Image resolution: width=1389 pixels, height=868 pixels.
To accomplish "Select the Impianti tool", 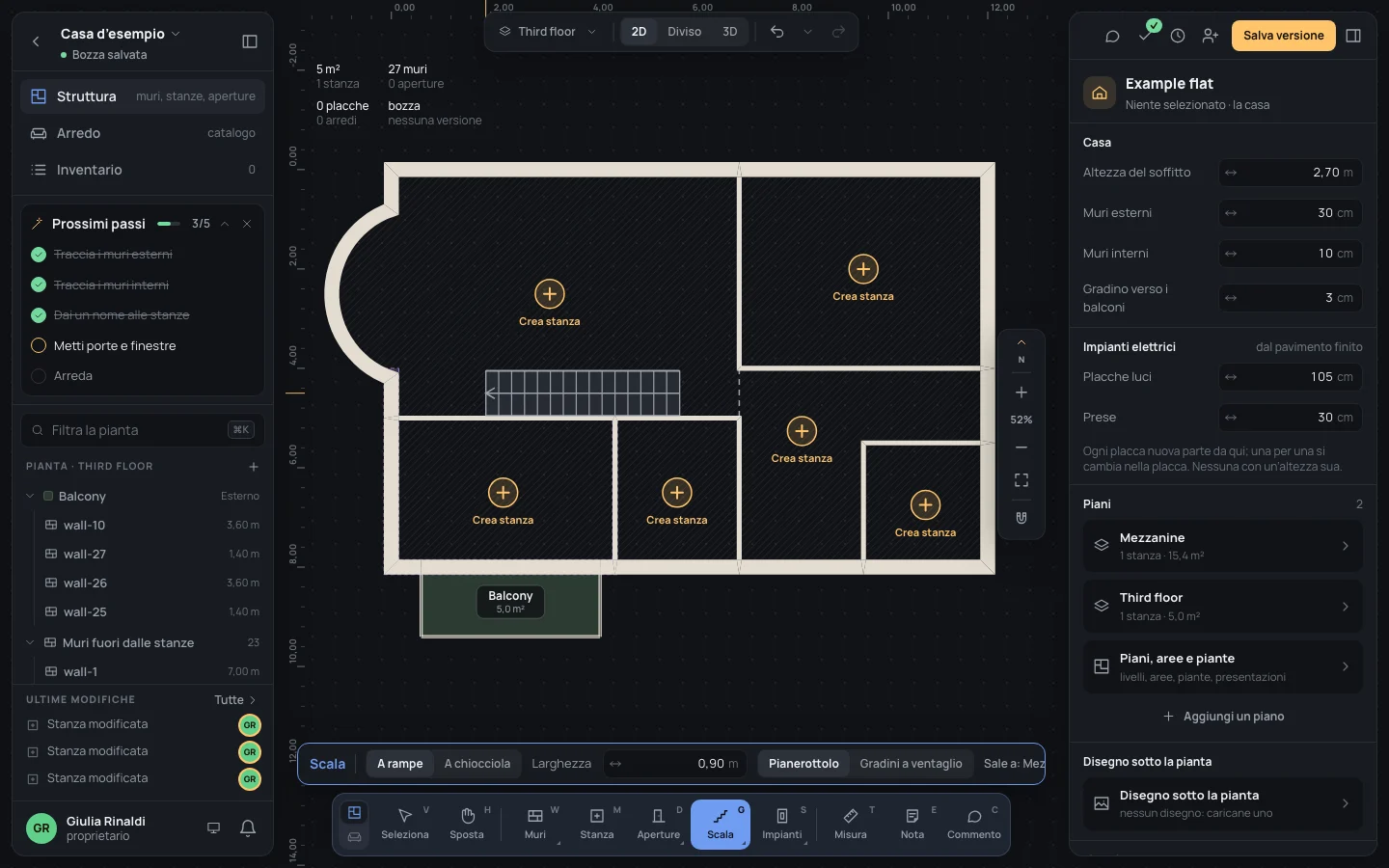I will (782, 824).
